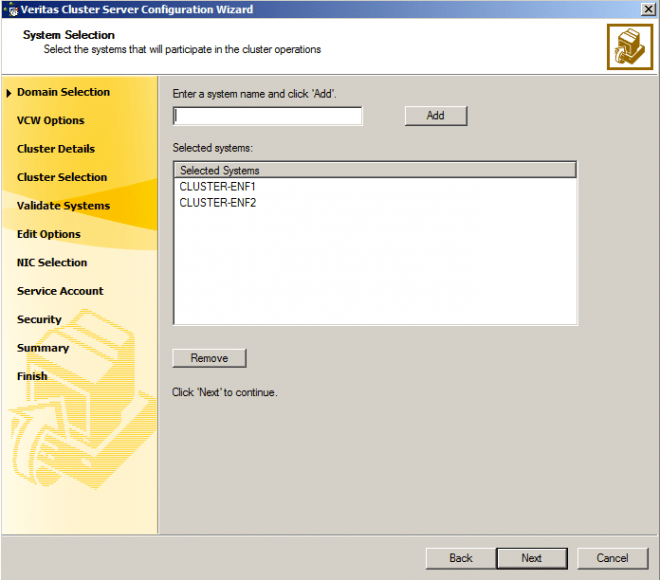Image resolution: width=660 pixels, height=580 pixels.
Task: Select the Summary step
Action: pyautogui.click(x=43, y=348)
